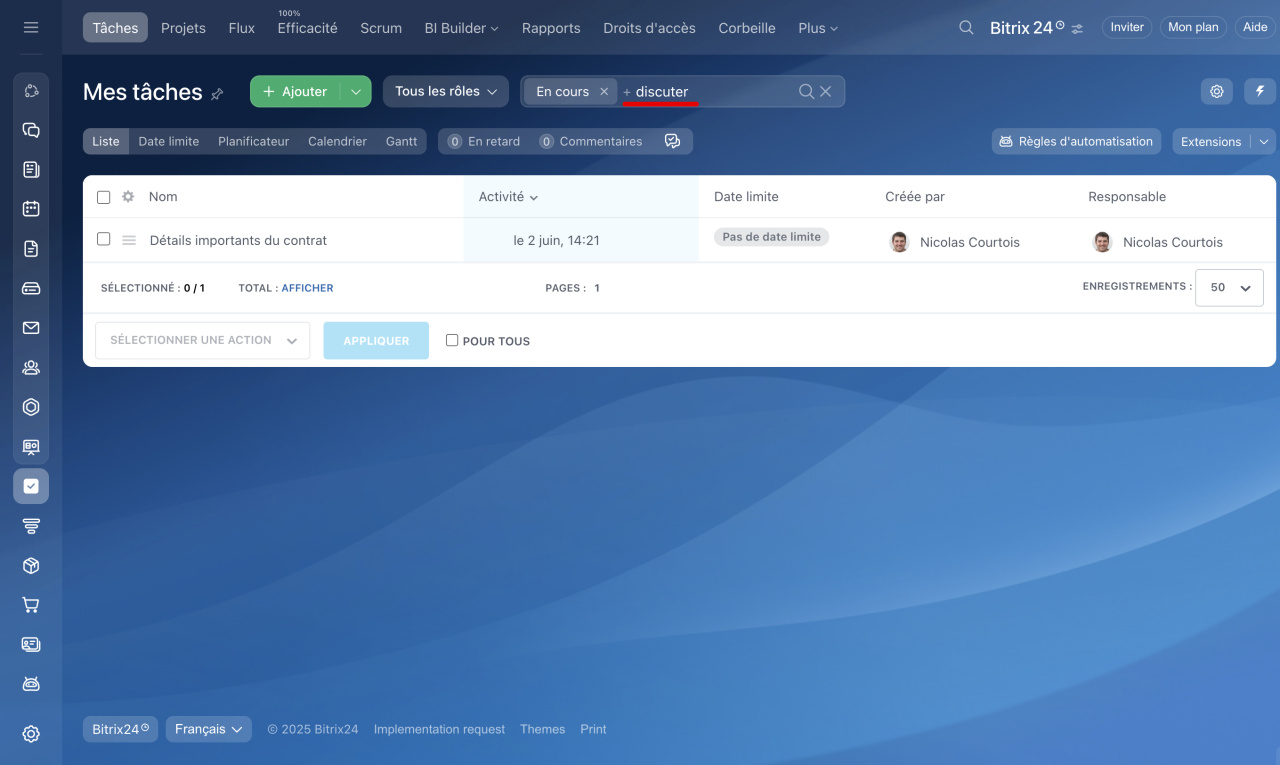
Task: Click the mark comments read icon
Action: pyautogui.click(x=673, y=141)
